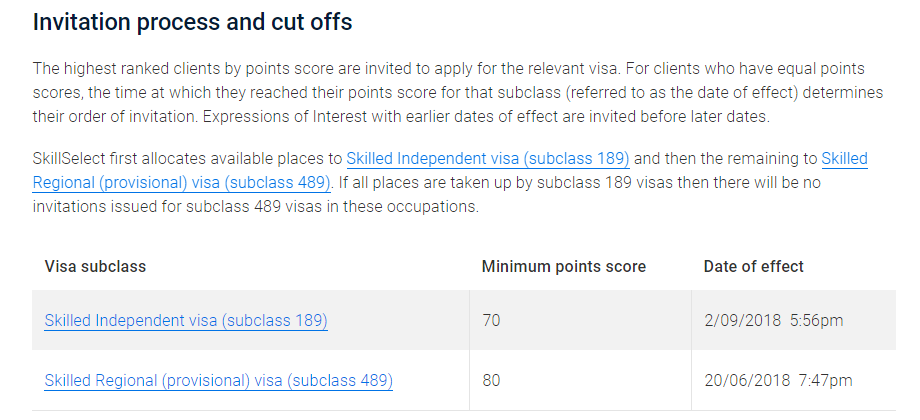Click the 'Visa subclass' column header
This screenshot has width=920, height=420.
[x=95, y=267]
